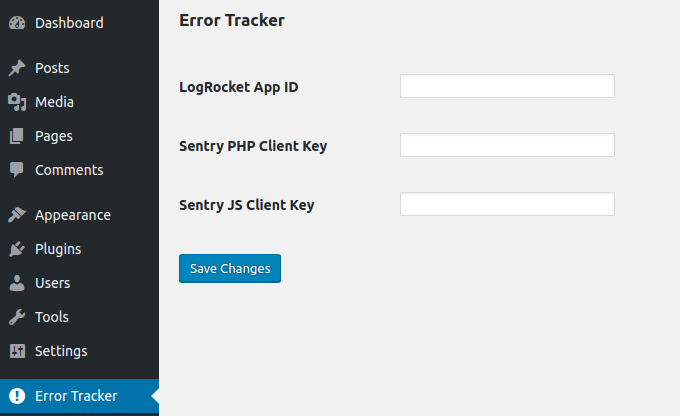Image resolution: width=680 pixels, height=416 pixels.
Task: Click the Plugins plug icon
Action: tap(17, 249)
